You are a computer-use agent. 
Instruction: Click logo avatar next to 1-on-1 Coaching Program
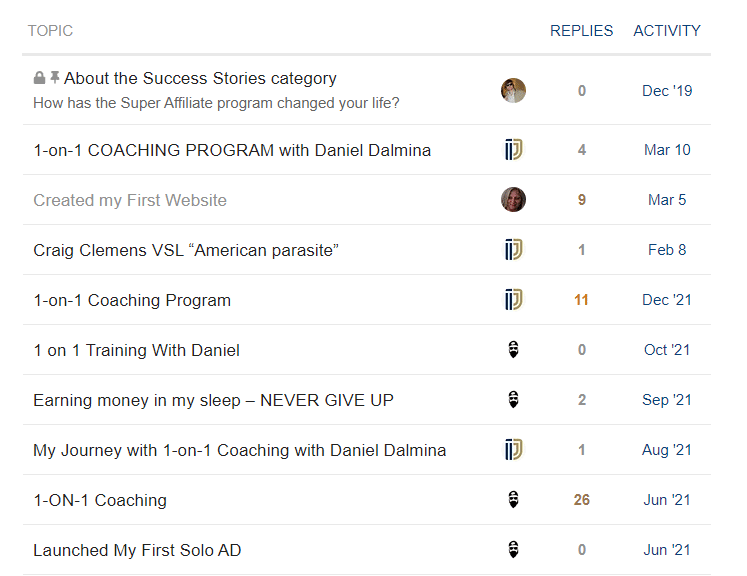tap(514, 300)
